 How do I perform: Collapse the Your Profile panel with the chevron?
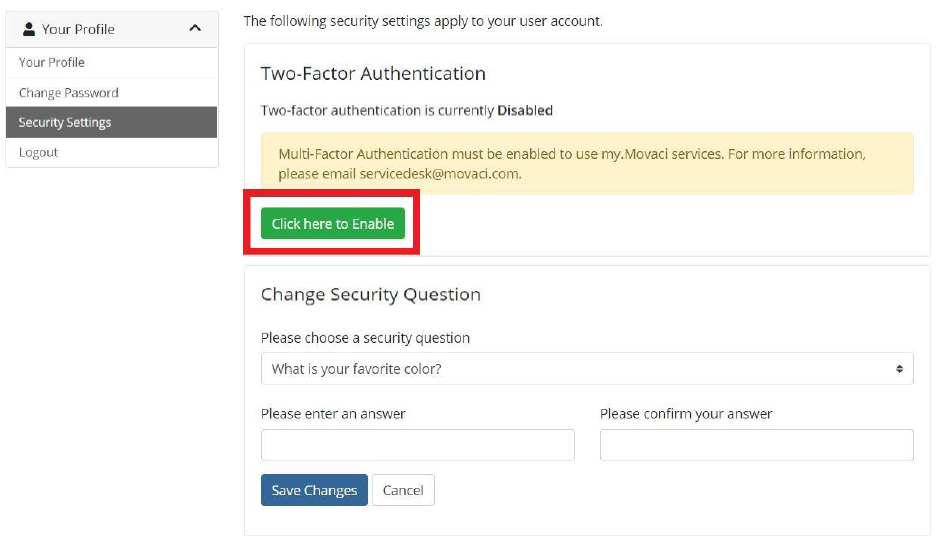click(195, 29)
